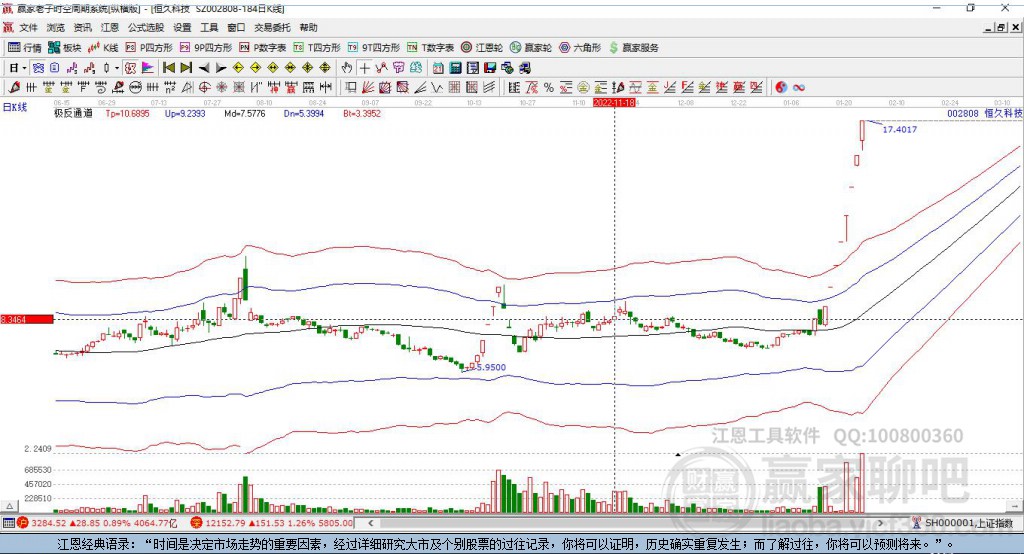Select the red pencil drawing tool
Viewport: 1024px width, 554px height.
click(14, 87)
